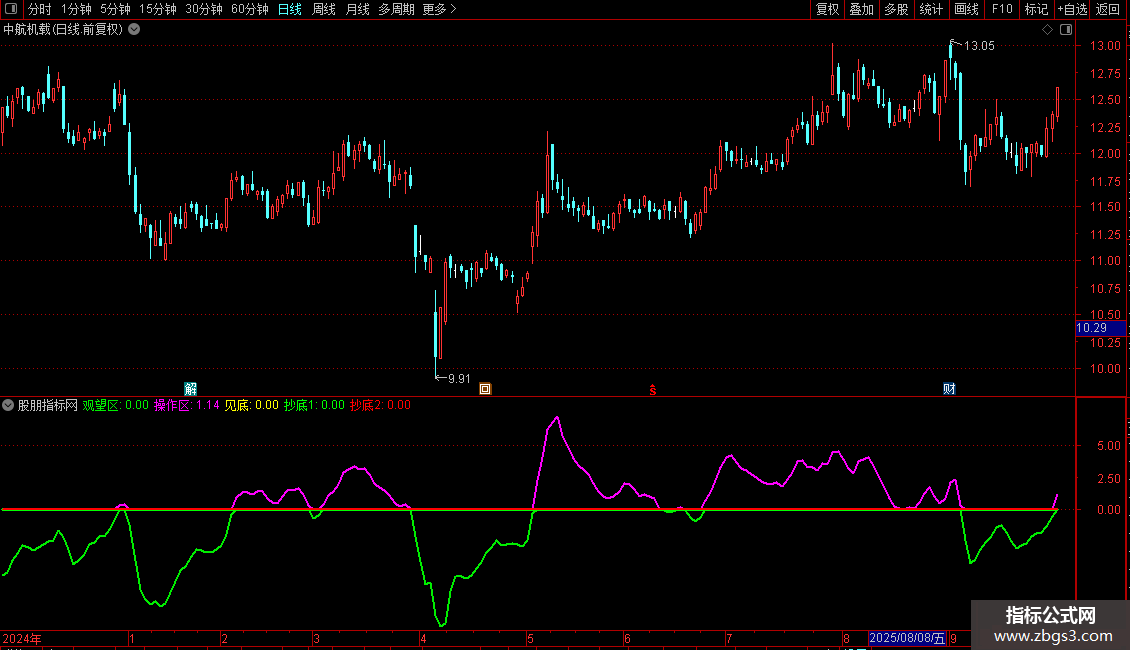Select the 周线 weekly period tab
1130x650 pixels.
324,10
